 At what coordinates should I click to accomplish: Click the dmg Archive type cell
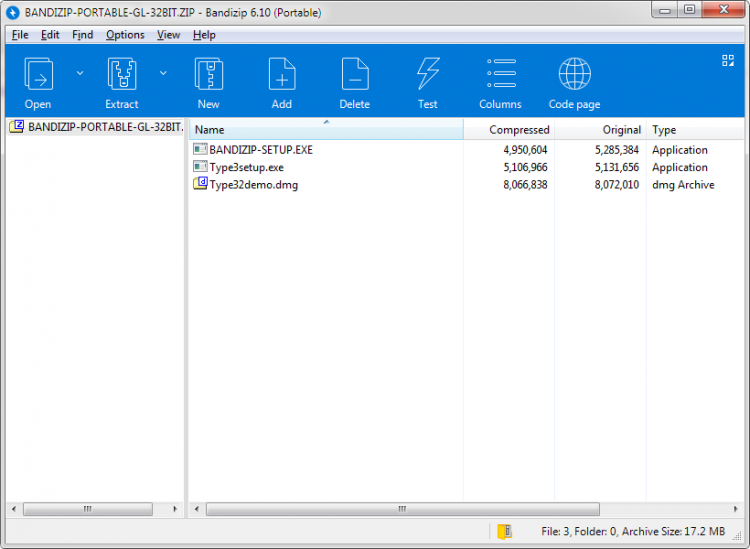[x=683, y=185]
